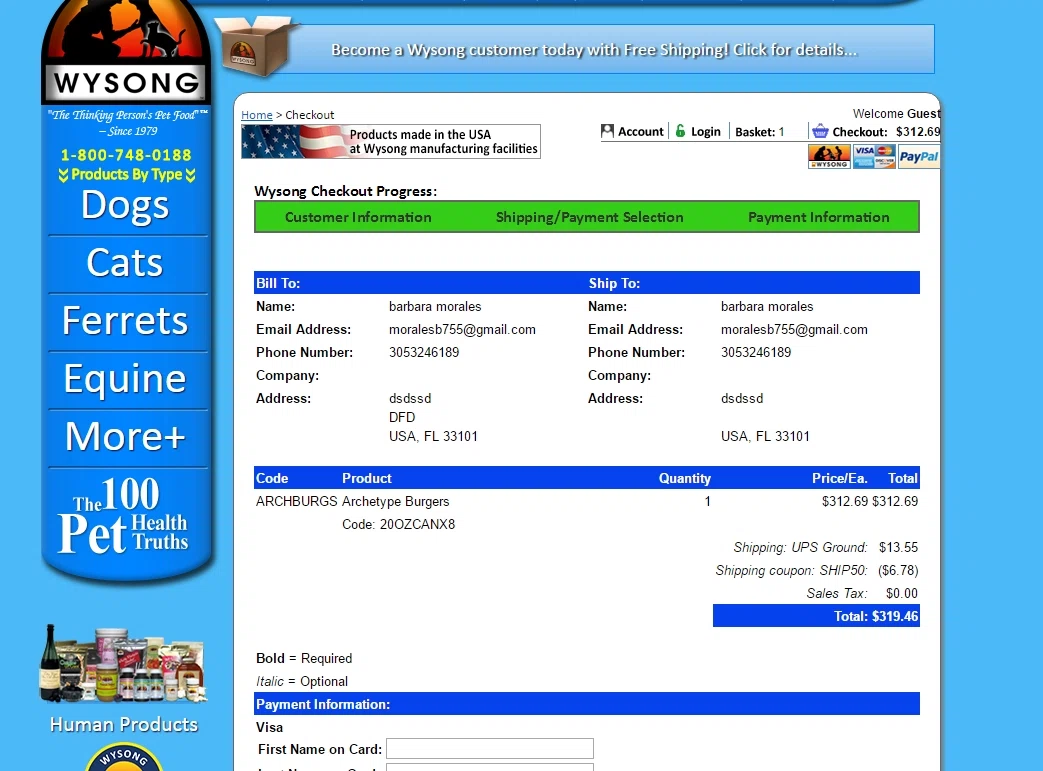Click the Ship To section header

point(614,283)
